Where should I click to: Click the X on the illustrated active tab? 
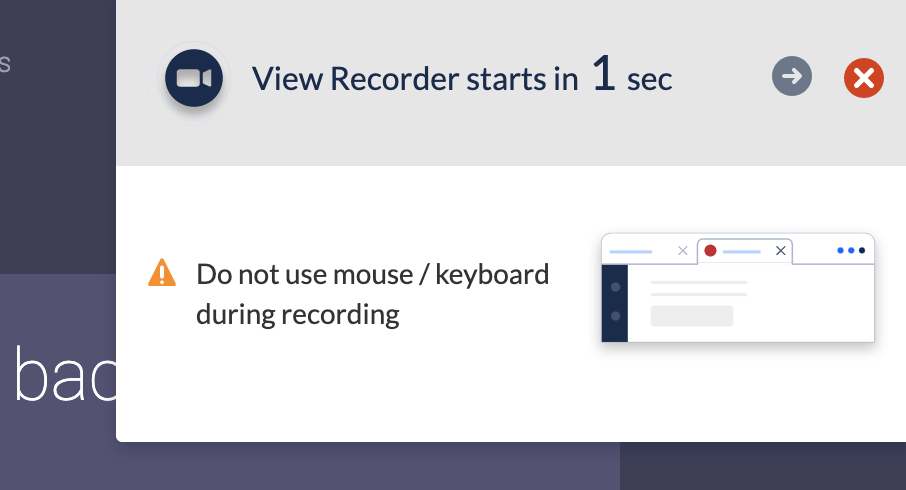coord(782,250)
